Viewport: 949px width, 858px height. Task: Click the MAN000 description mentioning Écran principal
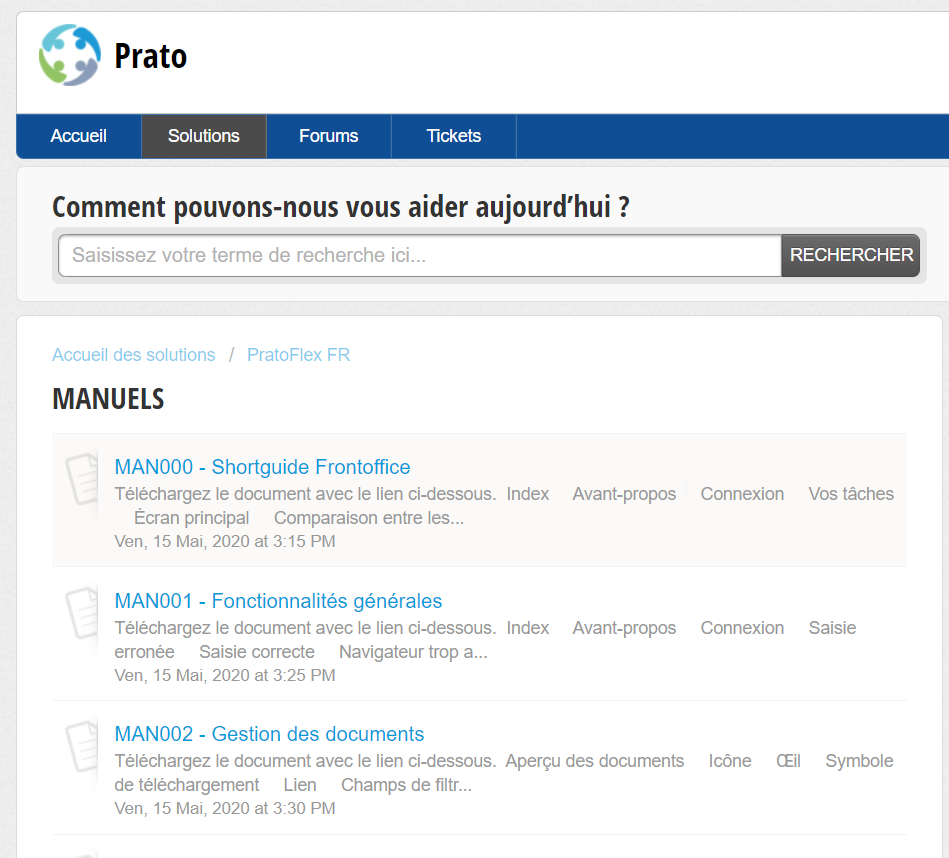504,506
